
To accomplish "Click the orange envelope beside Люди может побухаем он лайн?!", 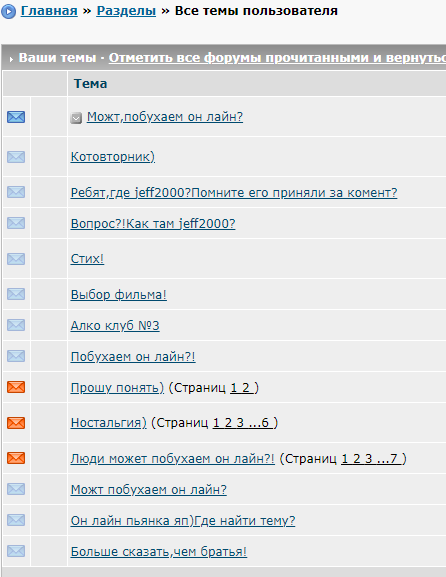I will coord(16,458).
